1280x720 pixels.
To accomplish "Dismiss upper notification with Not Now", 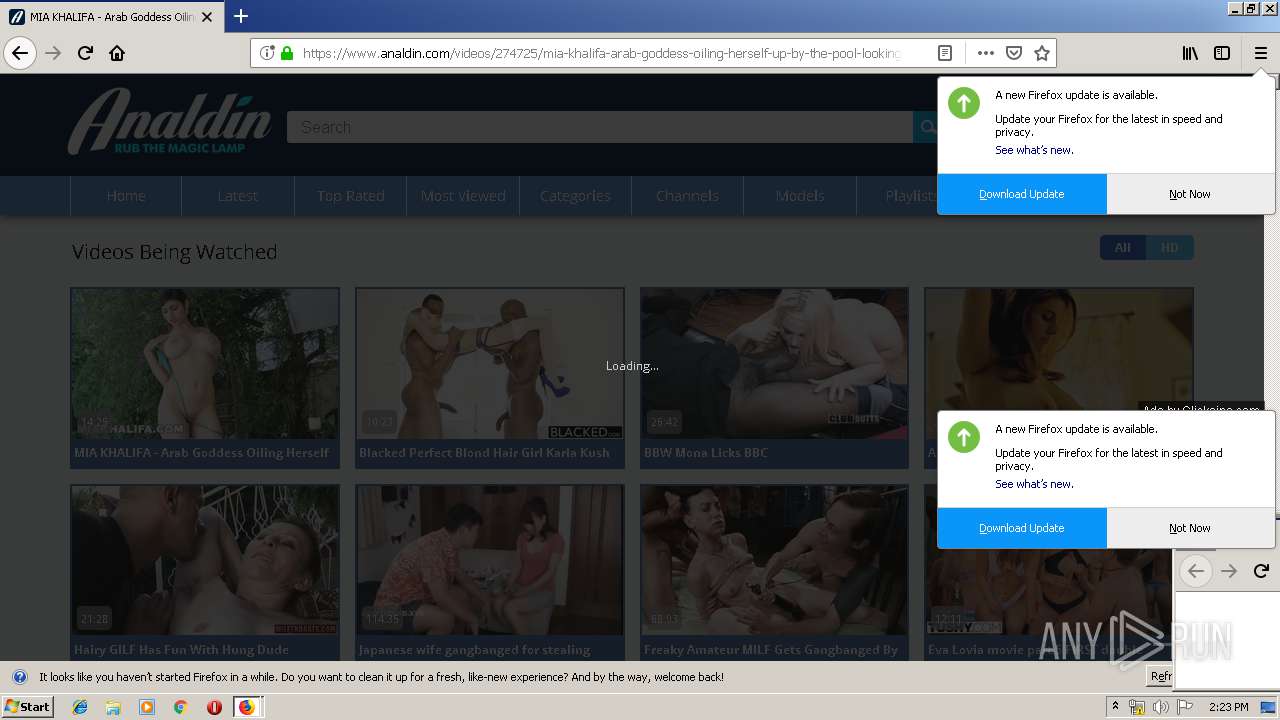I will (1190, 194).
